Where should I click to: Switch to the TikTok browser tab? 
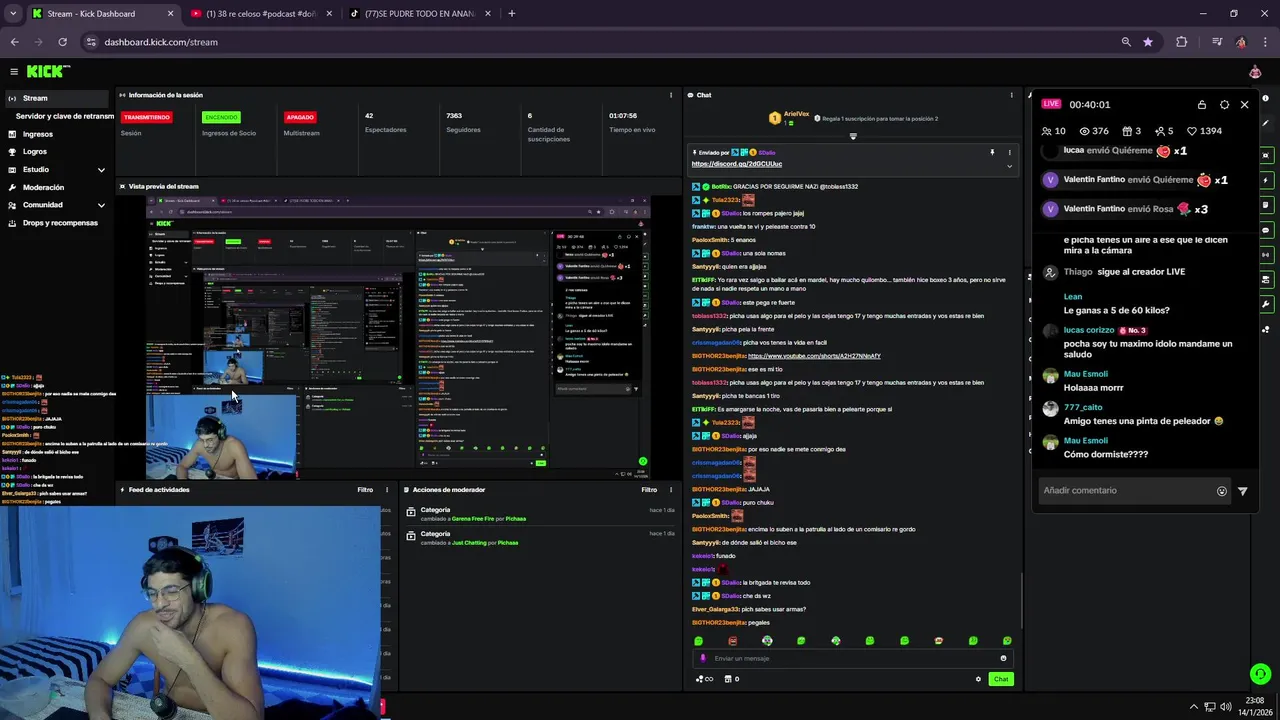click(420, 14)
